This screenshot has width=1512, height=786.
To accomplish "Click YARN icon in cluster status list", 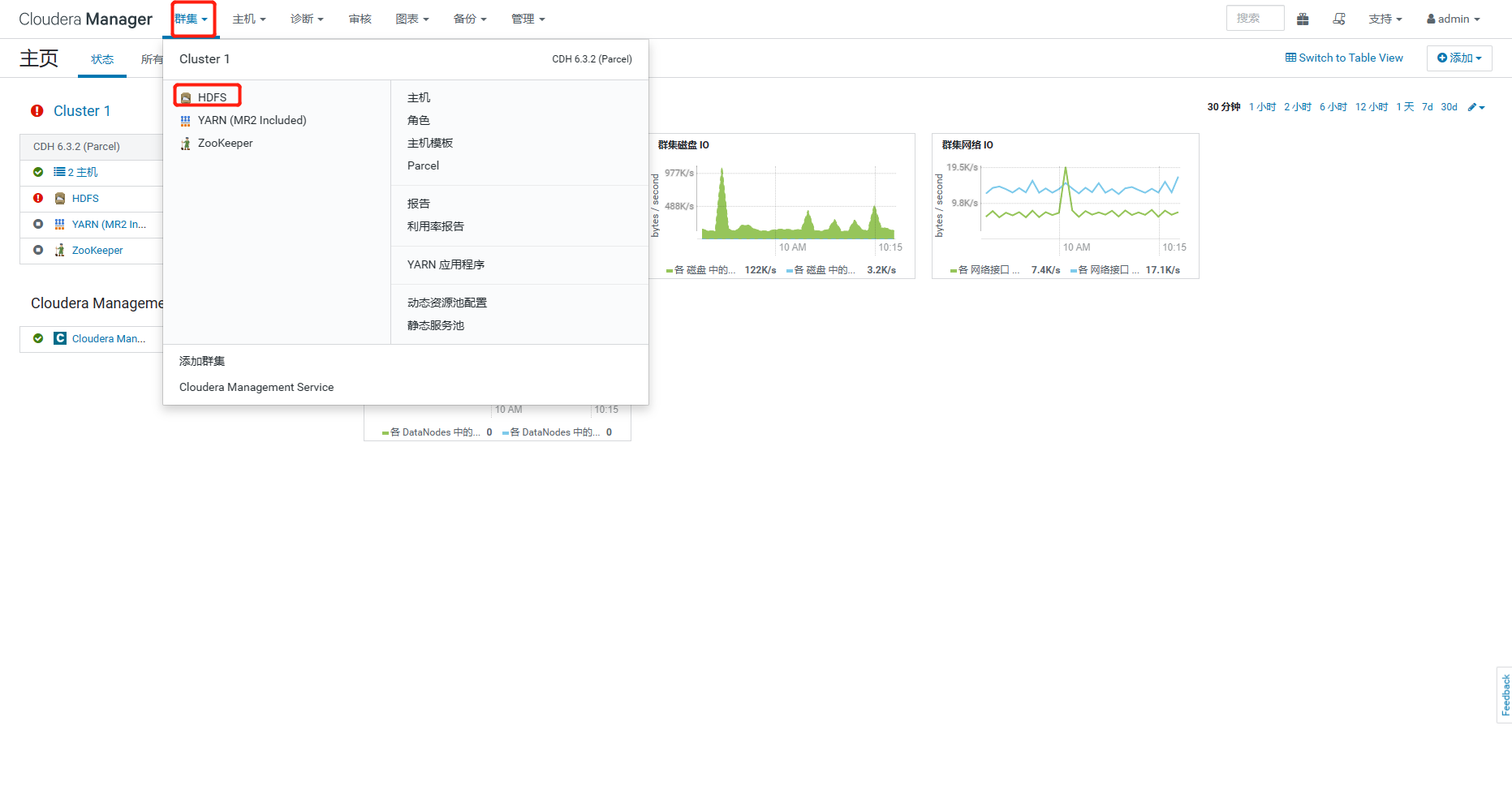I will pyautogui.click(x=60, y=225).
